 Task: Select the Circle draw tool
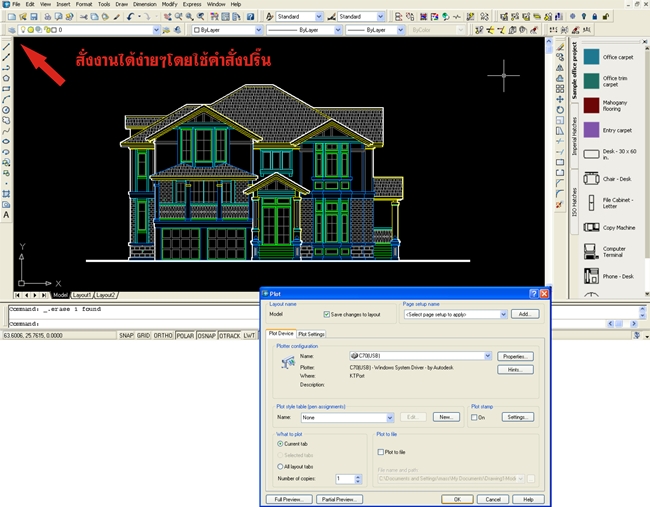point(6,110)
